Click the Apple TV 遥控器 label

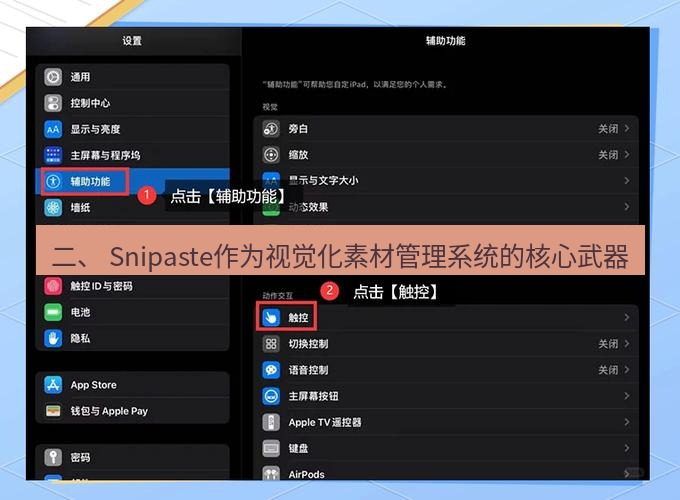325,422
